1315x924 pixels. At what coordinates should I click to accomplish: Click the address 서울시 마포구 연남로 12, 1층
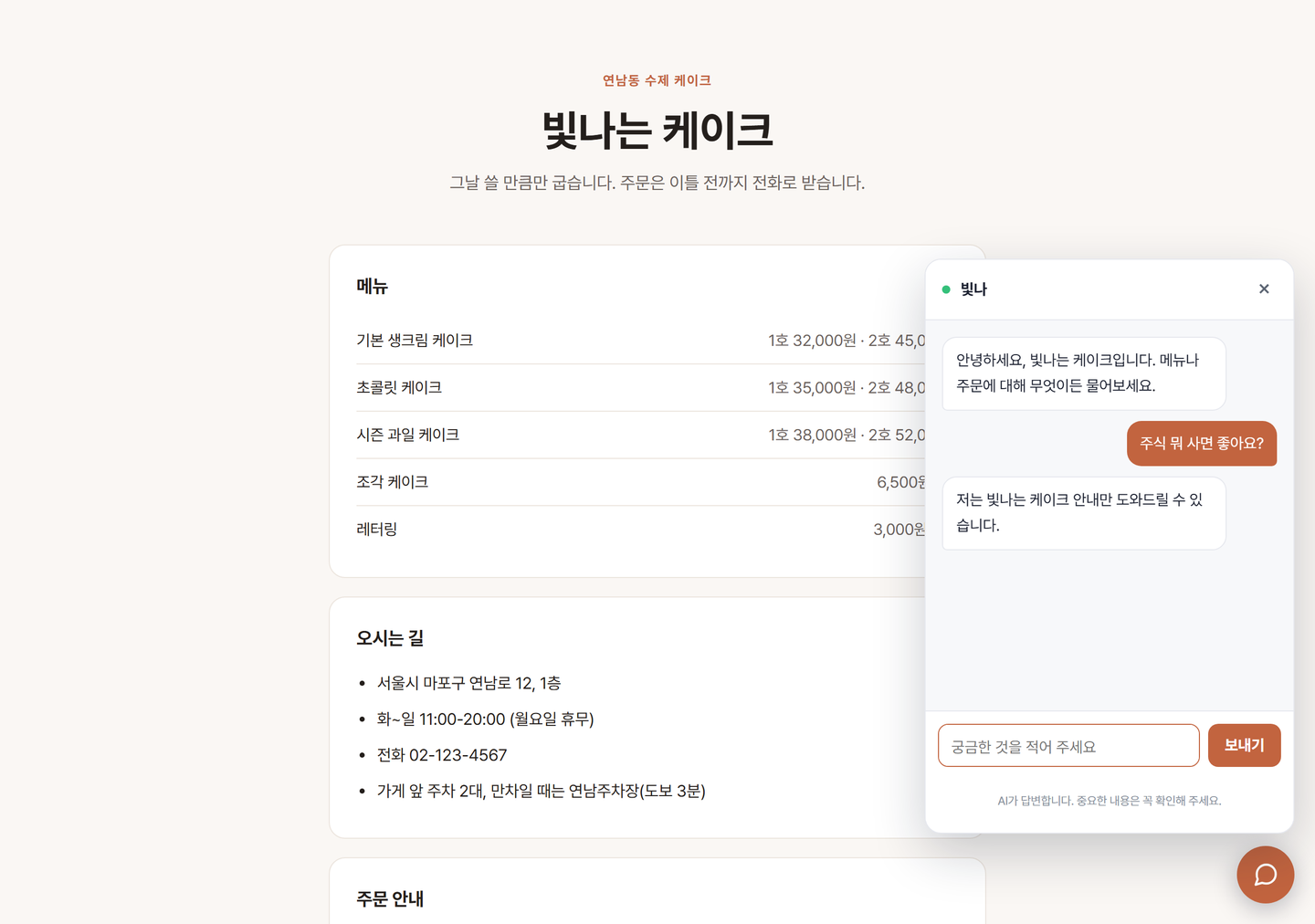468,683
